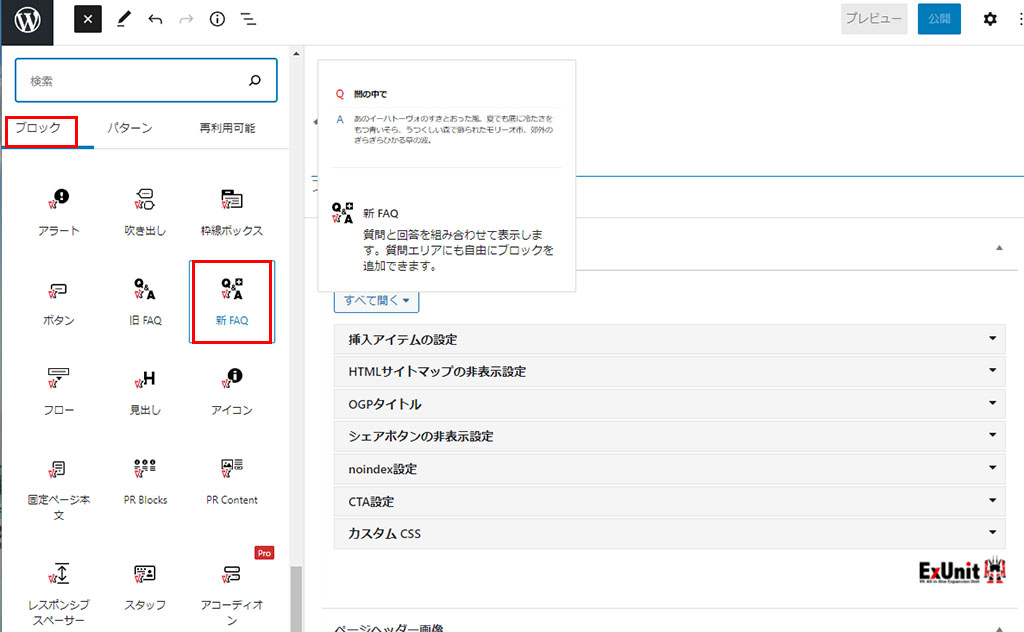This screenshot has width=1024, height=632.
Task: Open the すべて開く dropdown
Action: tap(376, 300)
